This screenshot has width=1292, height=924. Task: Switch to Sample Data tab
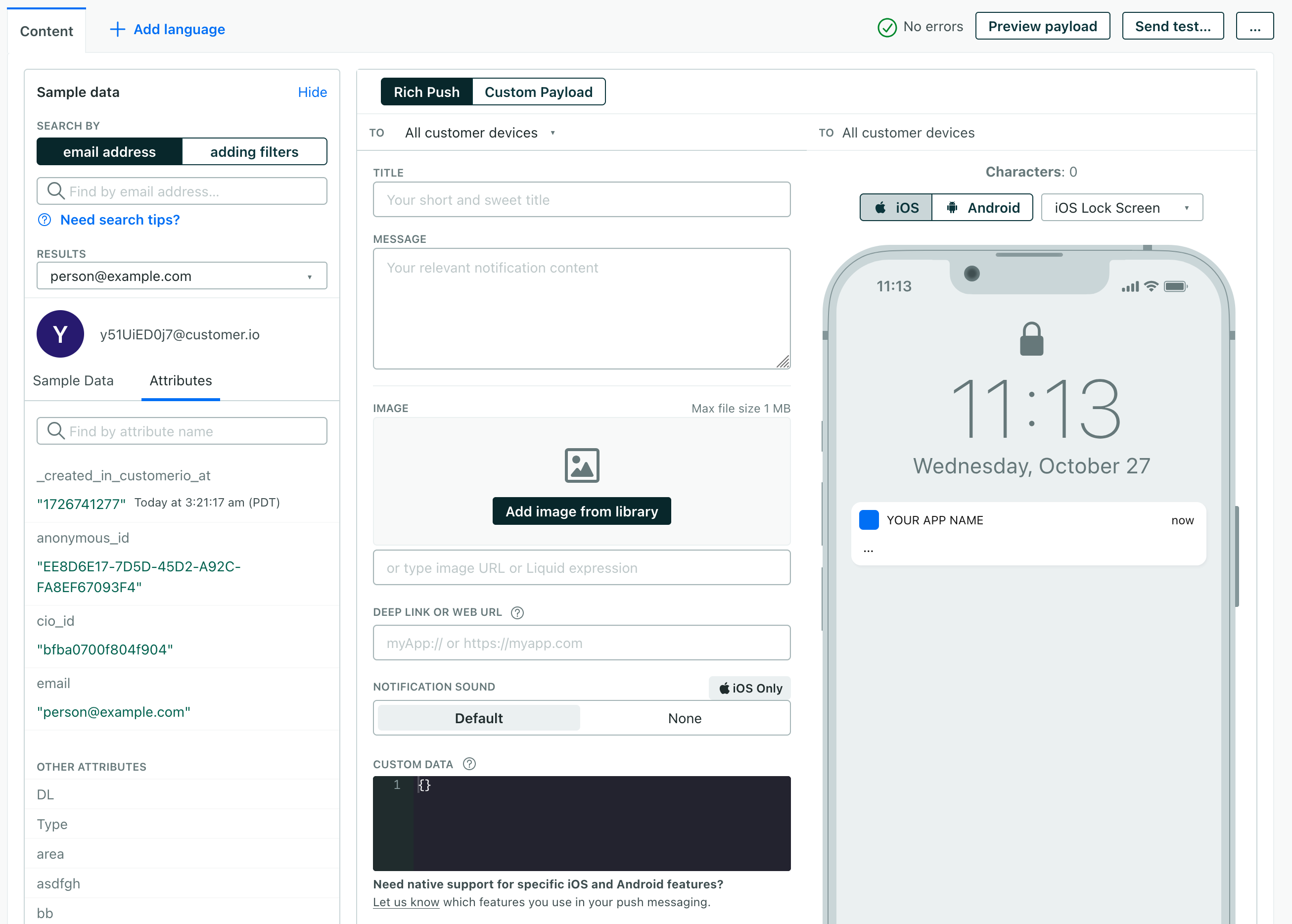pyautogui.click(x=73, y=380)
